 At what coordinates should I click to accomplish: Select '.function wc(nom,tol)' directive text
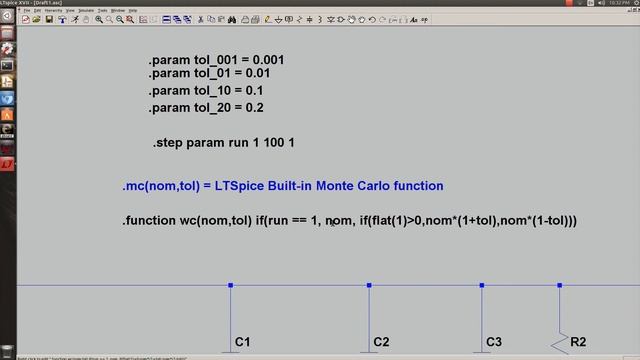[349, 221]
